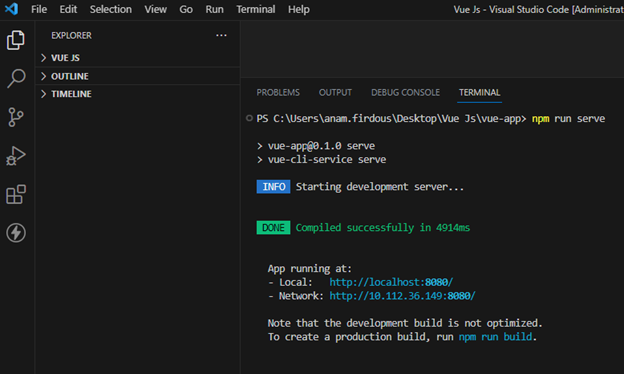The height and width of the screenshot is (374, 624).
Task: Open the Terminal menu
Action: click(x=255, y=9)
